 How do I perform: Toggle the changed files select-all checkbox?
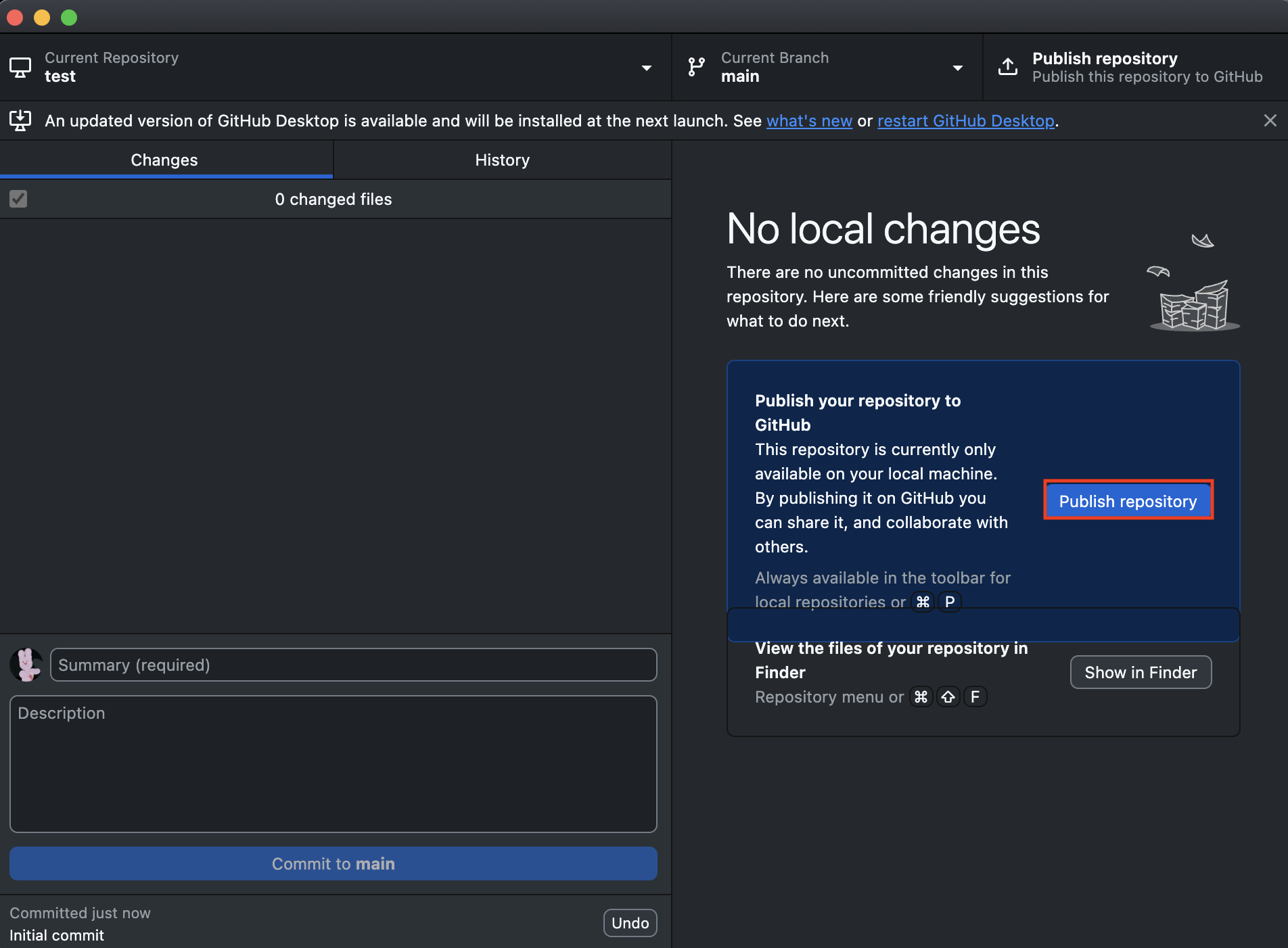click(18, 199)
